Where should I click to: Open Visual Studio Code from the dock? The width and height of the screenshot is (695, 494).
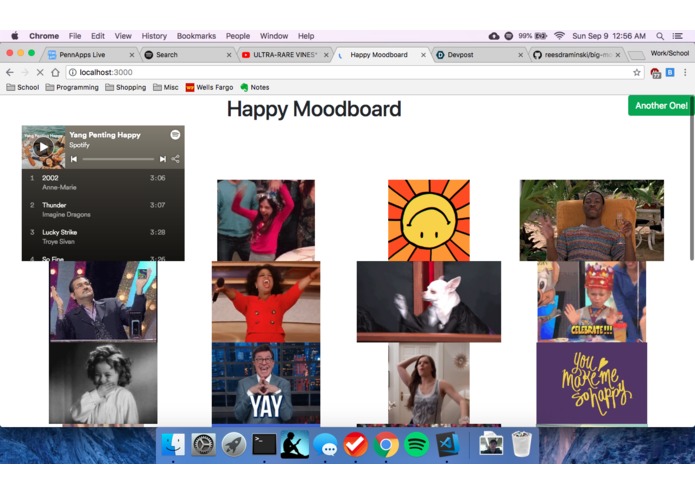[x=447, y=444]
